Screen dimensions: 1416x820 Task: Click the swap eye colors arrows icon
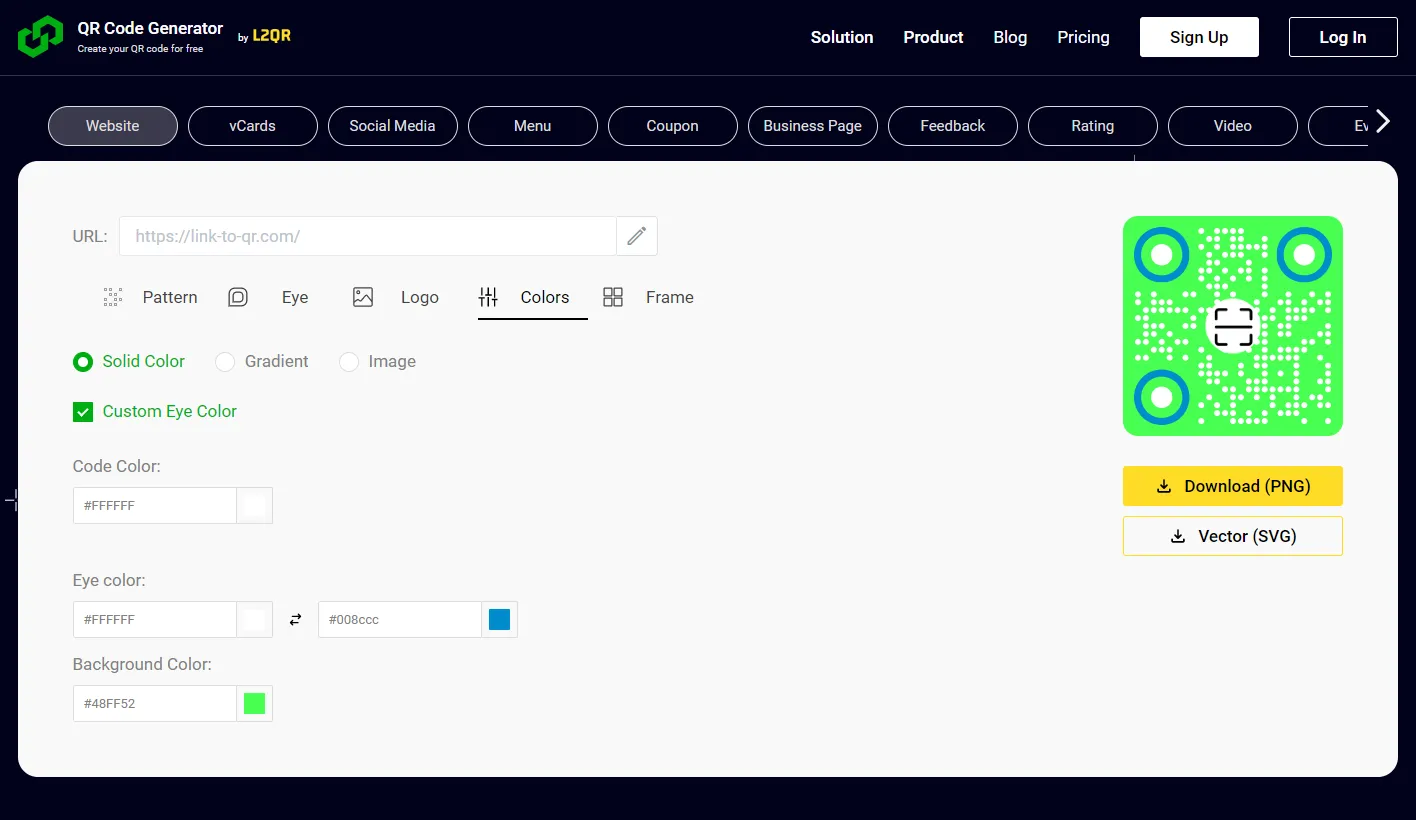pyautogui.click(x=295, y=620)
